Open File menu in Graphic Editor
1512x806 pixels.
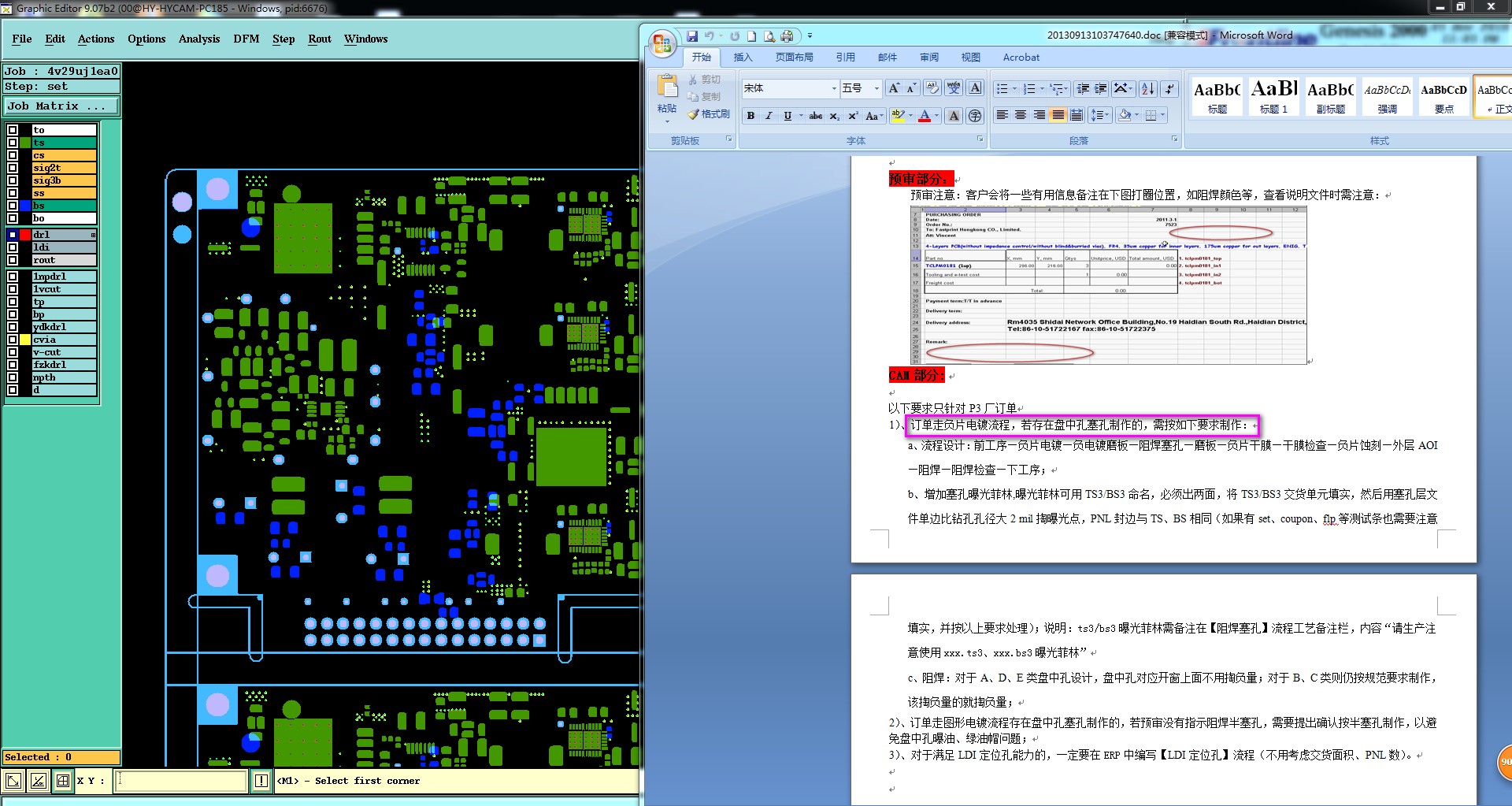click(22, 39)
